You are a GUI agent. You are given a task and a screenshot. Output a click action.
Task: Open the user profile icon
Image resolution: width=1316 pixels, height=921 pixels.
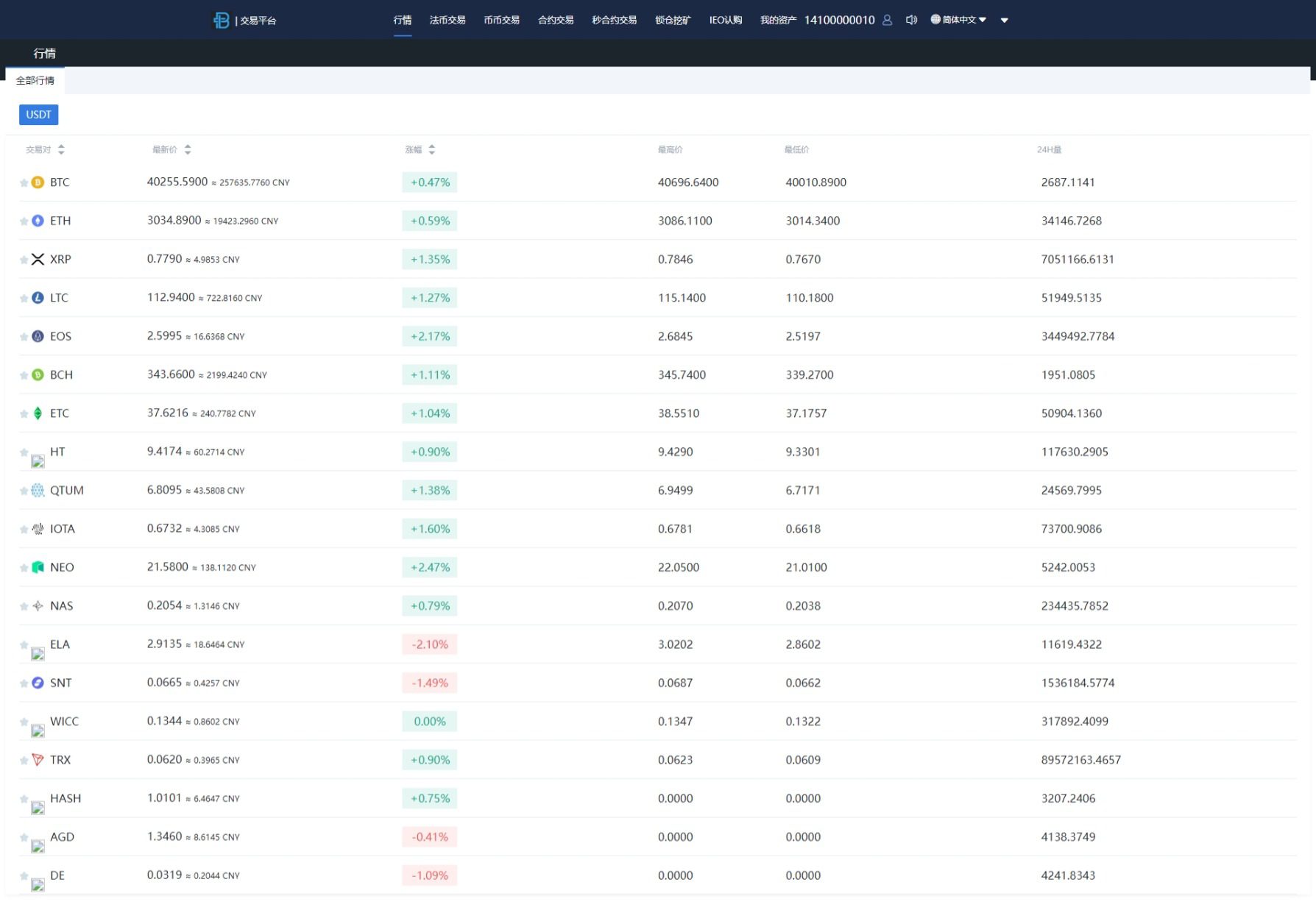[887, 20]
